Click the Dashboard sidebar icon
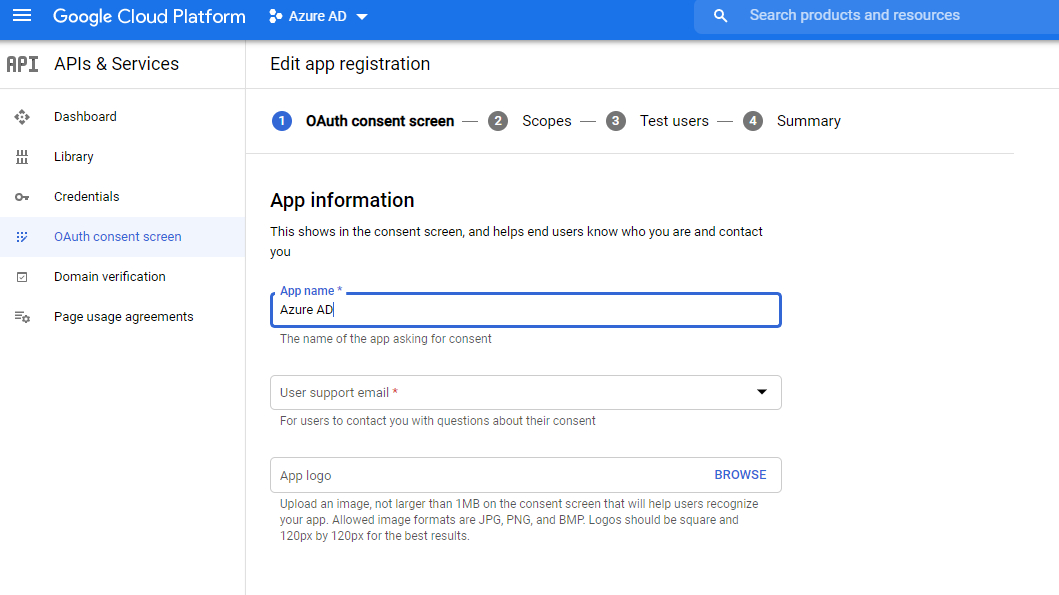Image resolution: width=1059 pixels, height=595 pixels. click(22, 117)
